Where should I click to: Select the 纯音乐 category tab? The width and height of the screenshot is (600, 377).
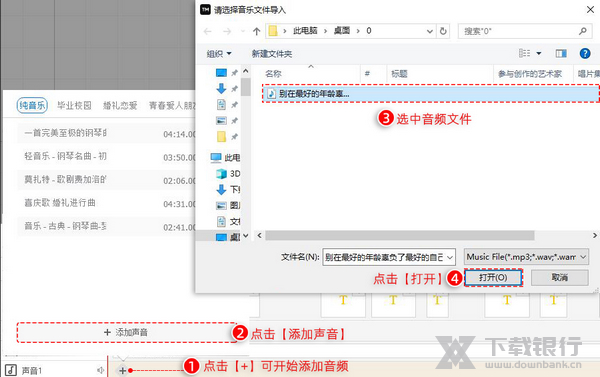point(32,105)
